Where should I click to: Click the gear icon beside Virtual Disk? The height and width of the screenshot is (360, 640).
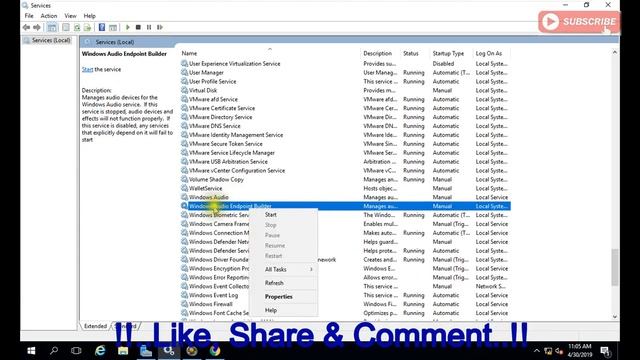[x=184, y=90]
